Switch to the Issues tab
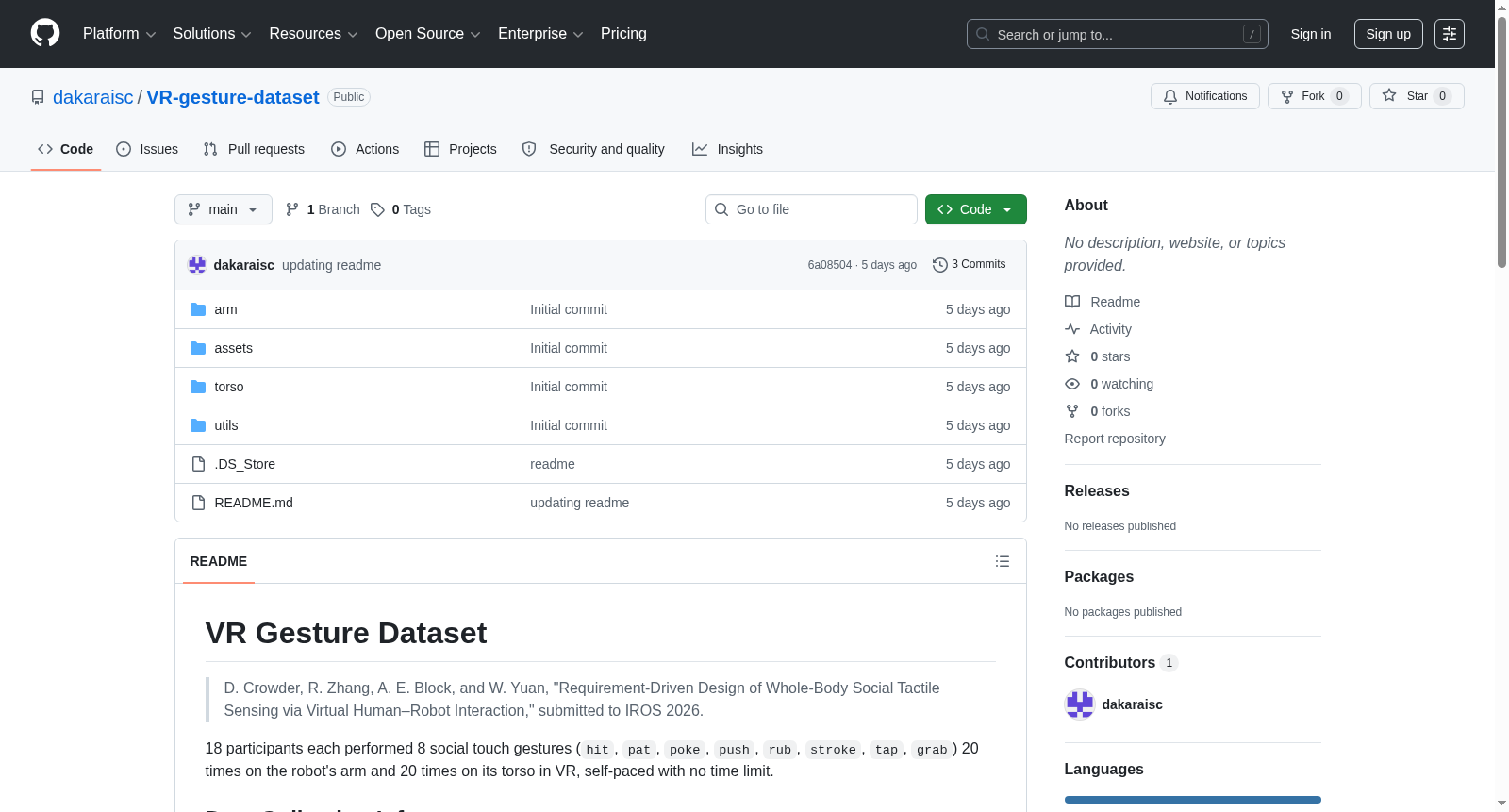 point(147,149)
